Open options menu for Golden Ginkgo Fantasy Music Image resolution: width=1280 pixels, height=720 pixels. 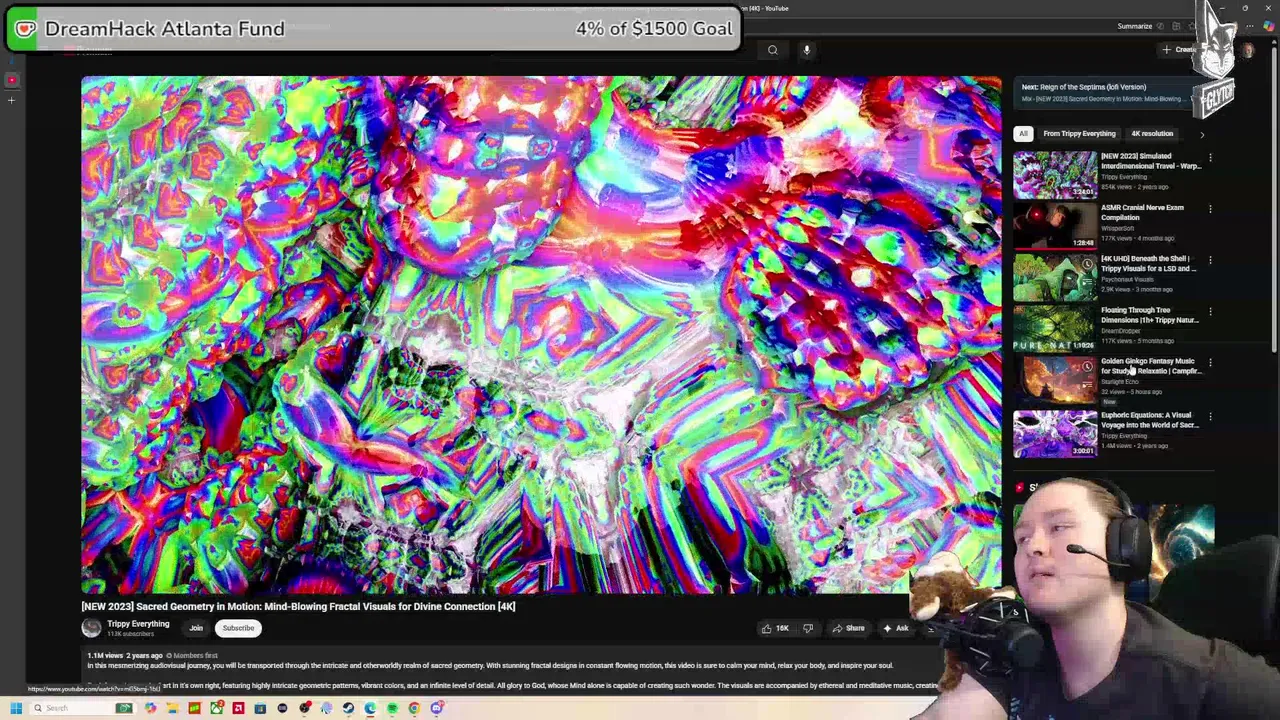1210,362
